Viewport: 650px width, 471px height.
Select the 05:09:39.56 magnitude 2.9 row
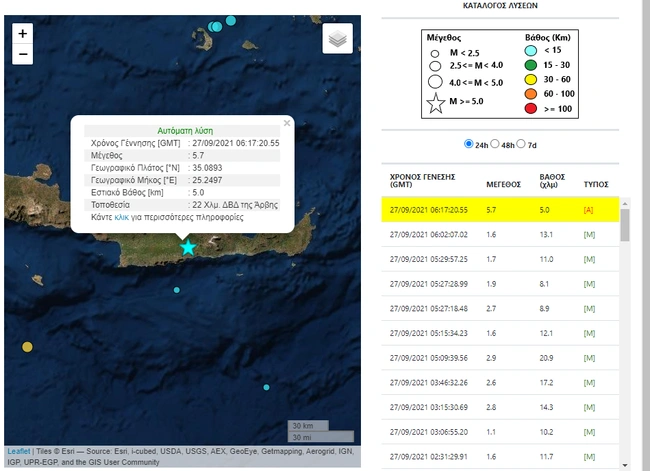[x=502, y=357]
